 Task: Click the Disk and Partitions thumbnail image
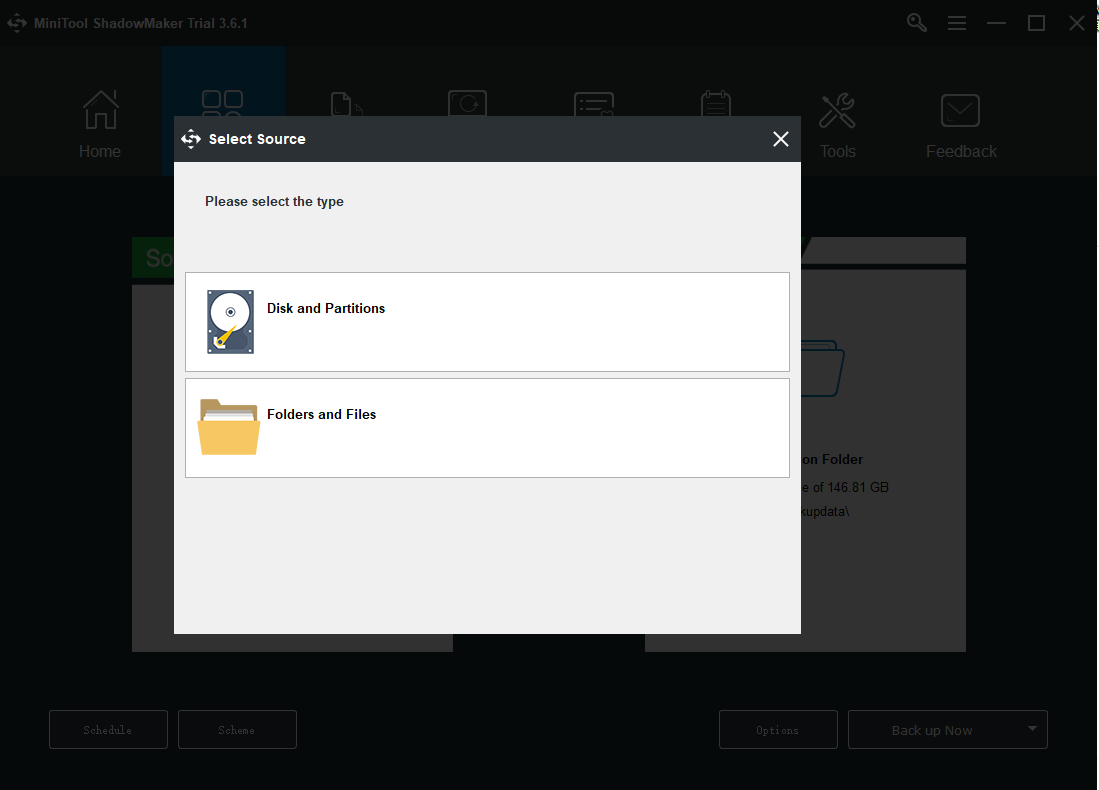(230, 321)
